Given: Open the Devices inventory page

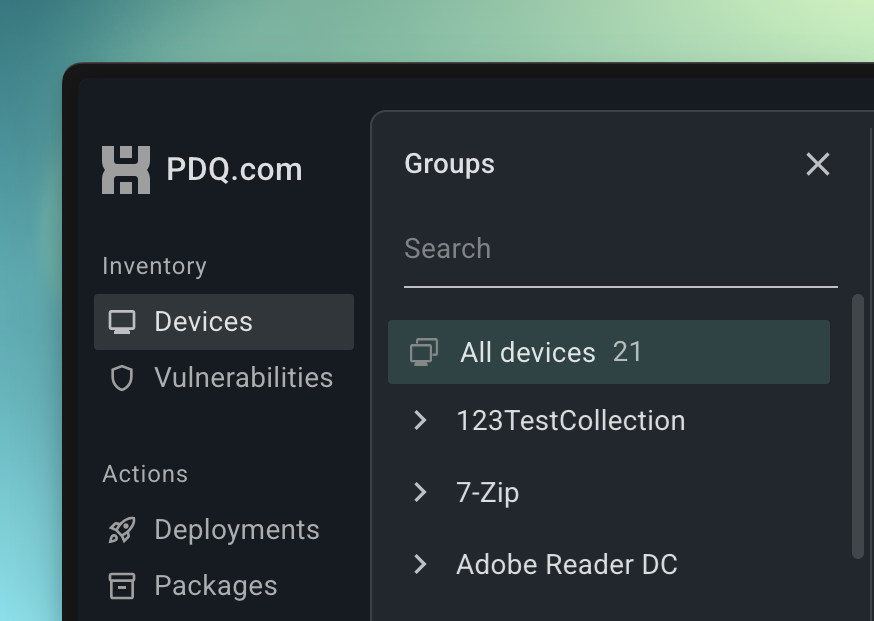Looking at the screenshot, I should (x=224, y=322).
